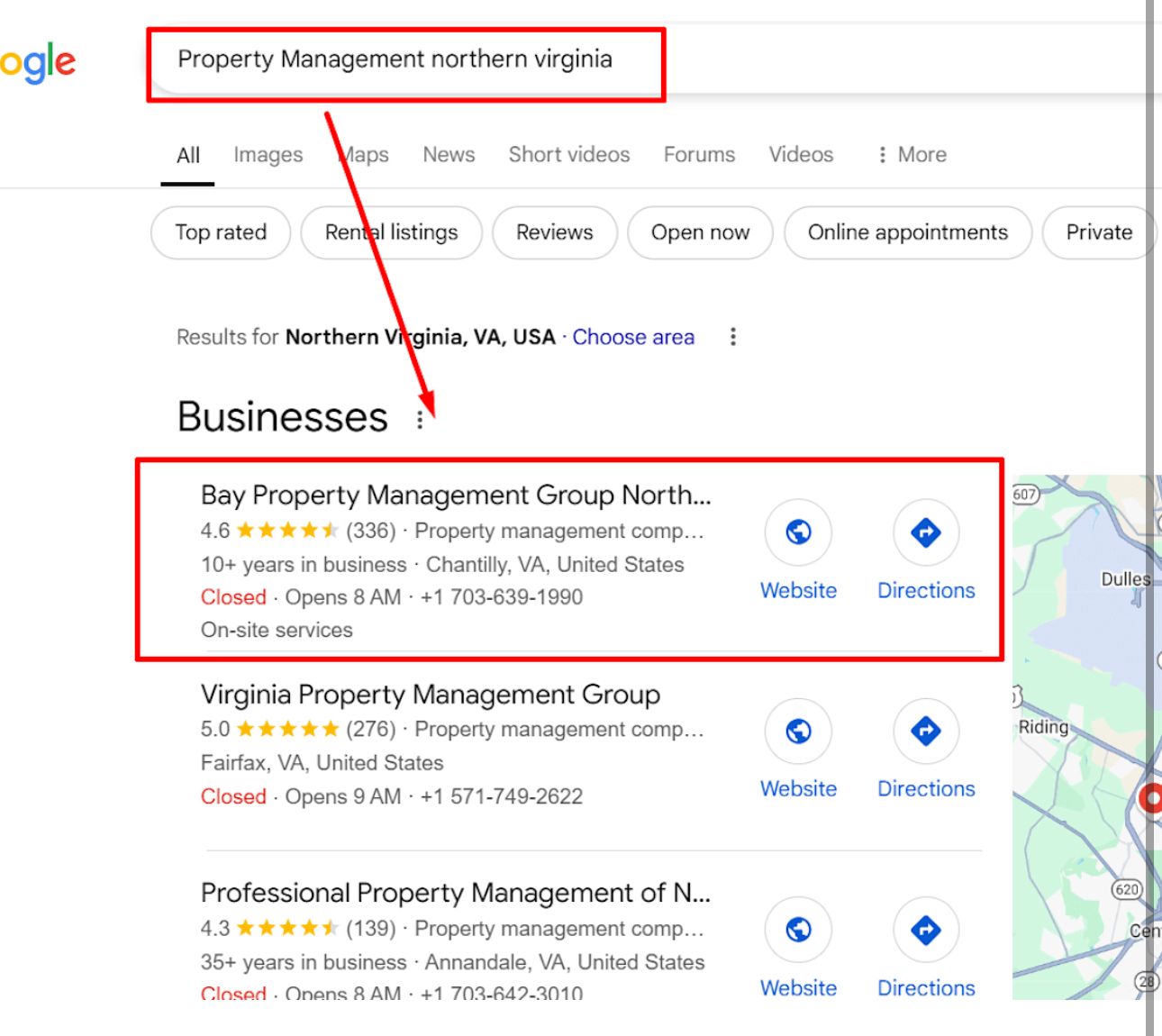The width and height of the screenshot is (1162, 1036).
Task: Click the Choose area link
Action: [x=633, y=337]
